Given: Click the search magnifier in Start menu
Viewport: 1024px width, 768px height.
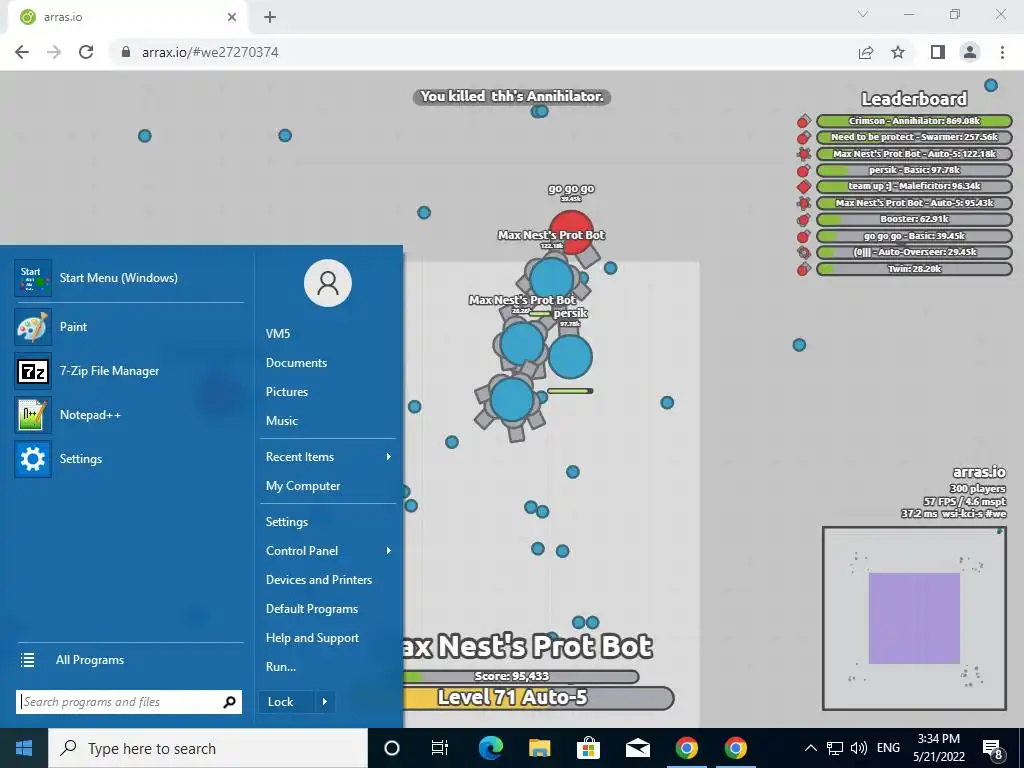Looking at the screenshot, I should (x=229, y=702).
